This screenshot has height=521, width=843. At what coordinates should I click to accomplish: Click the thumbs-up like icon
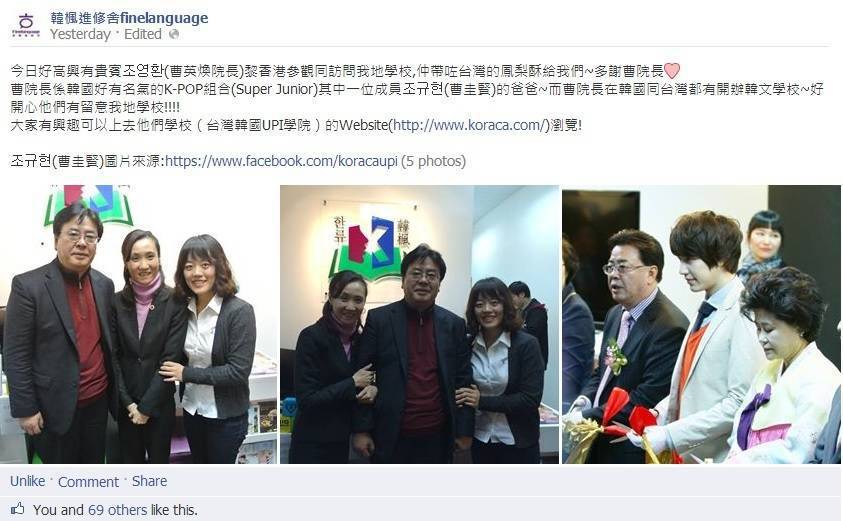pos(18,509)
